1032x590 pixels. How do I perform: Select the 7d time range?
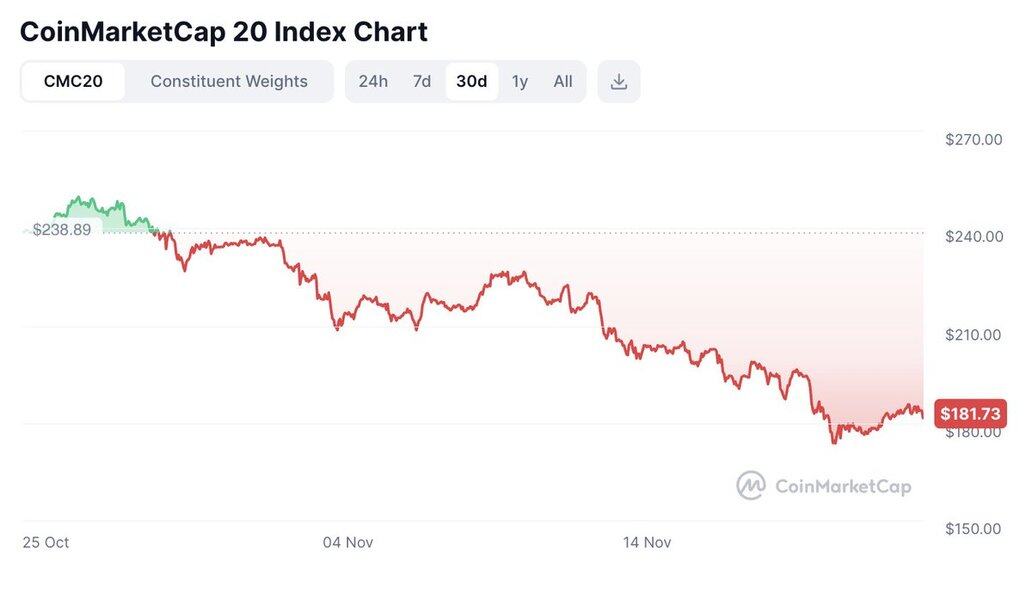(x=422, y=81)
